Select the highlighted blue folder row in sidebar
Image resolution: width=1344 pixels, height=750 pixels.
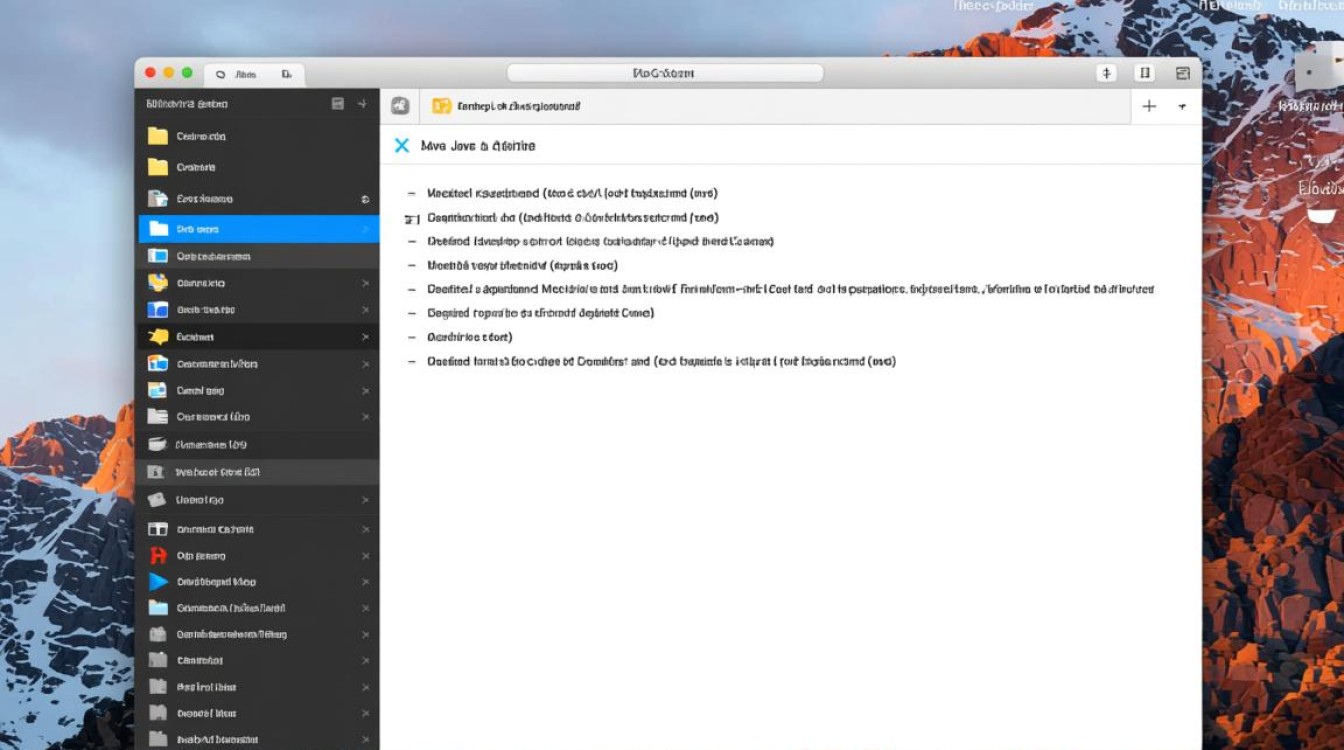pyautogui.click(x=258, y=229)
